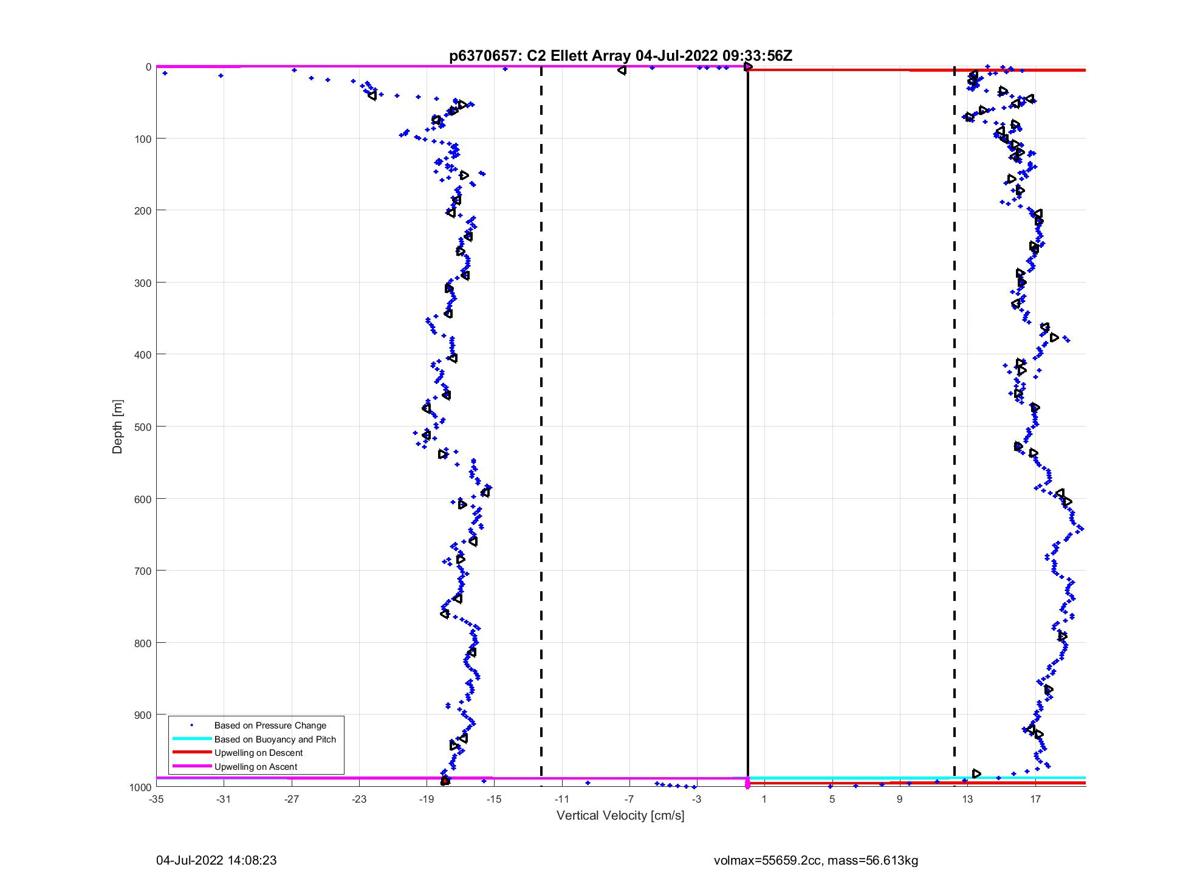1200x885 pixels.
Task: Click the x-axis tick label -7
Action: [x=629, y=800]
